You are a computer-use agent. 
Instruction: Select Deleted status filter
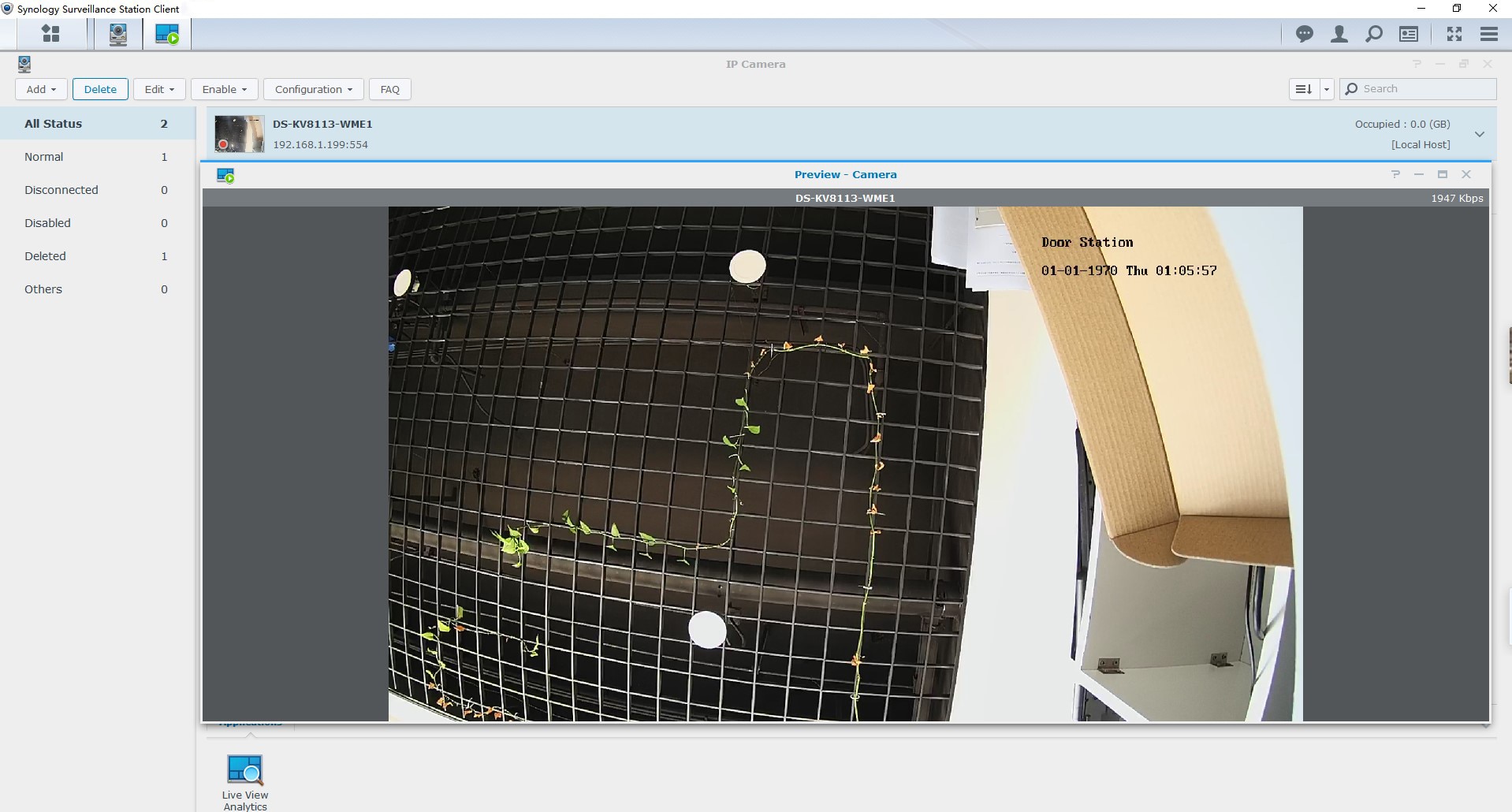pos(98,256)
